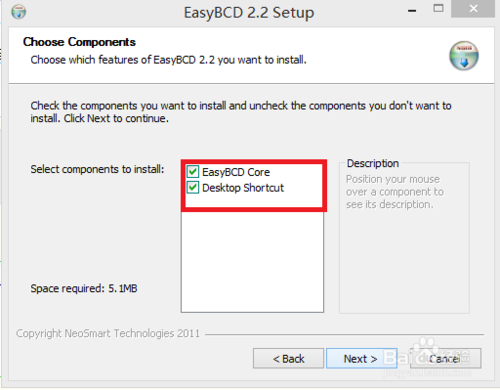
Task: Select the EasyBCD Core component label
Action: coord(236,172)
